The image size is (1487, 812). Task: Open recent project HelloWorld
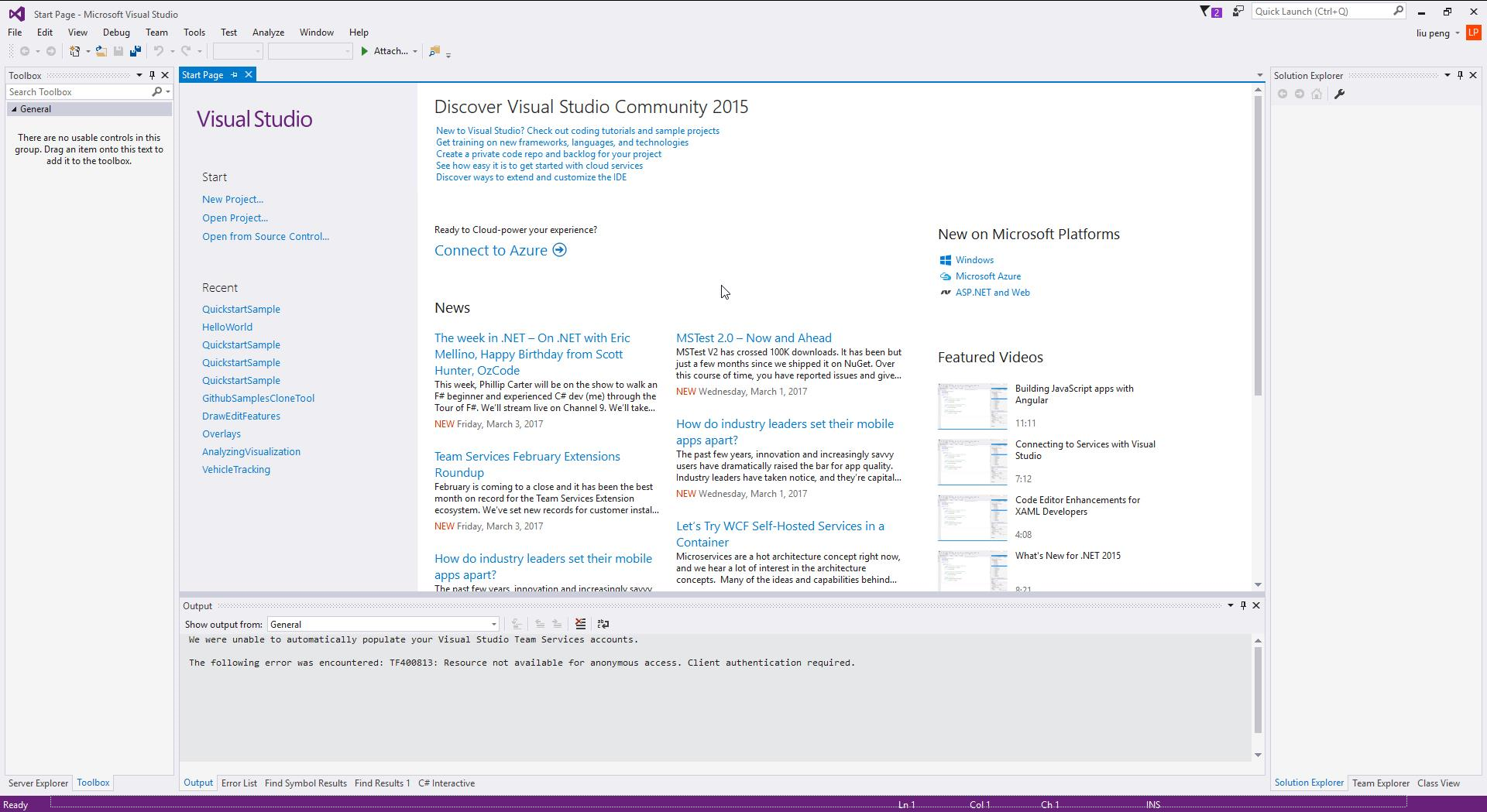(x=227, y=327)
